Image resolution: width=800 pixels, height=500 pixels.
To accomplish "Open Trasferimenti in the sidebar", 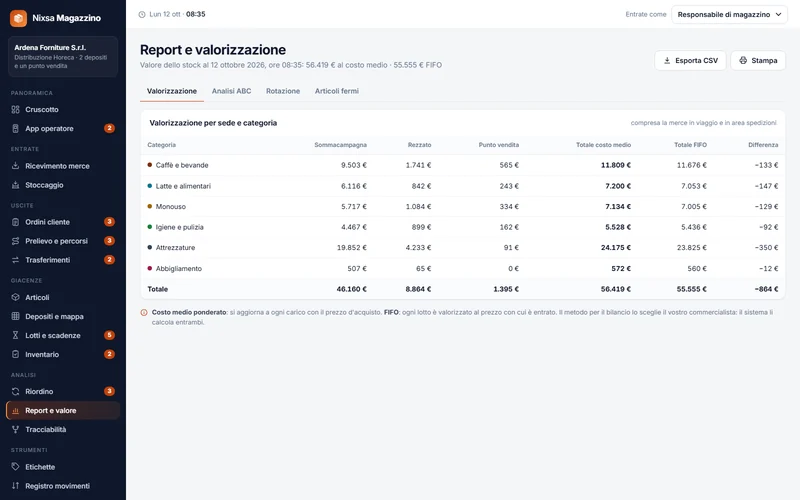I will click(63, 260).
